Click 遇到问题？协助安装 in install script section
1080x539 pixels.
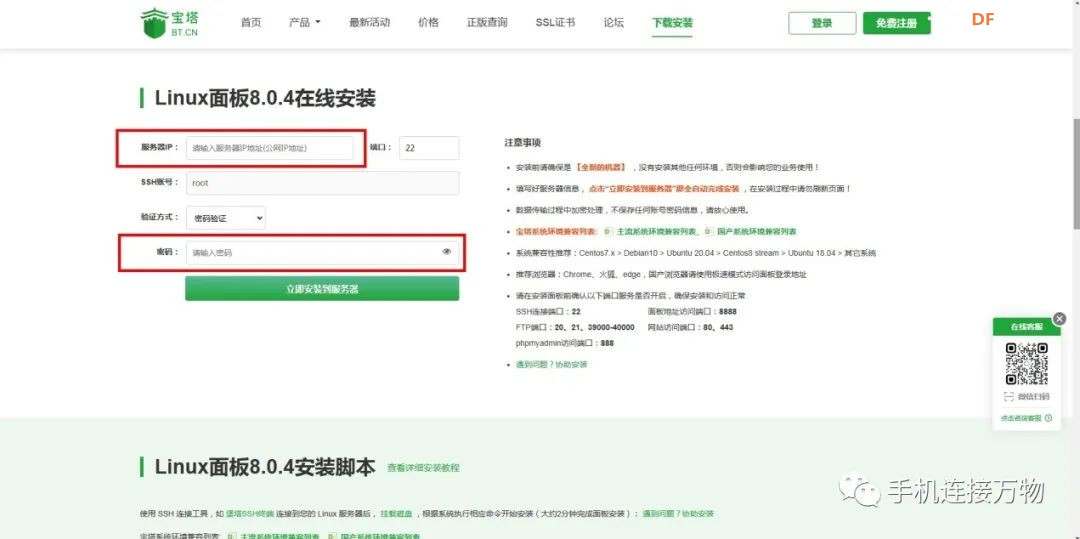pyautogui.click(x=678, y=514)
